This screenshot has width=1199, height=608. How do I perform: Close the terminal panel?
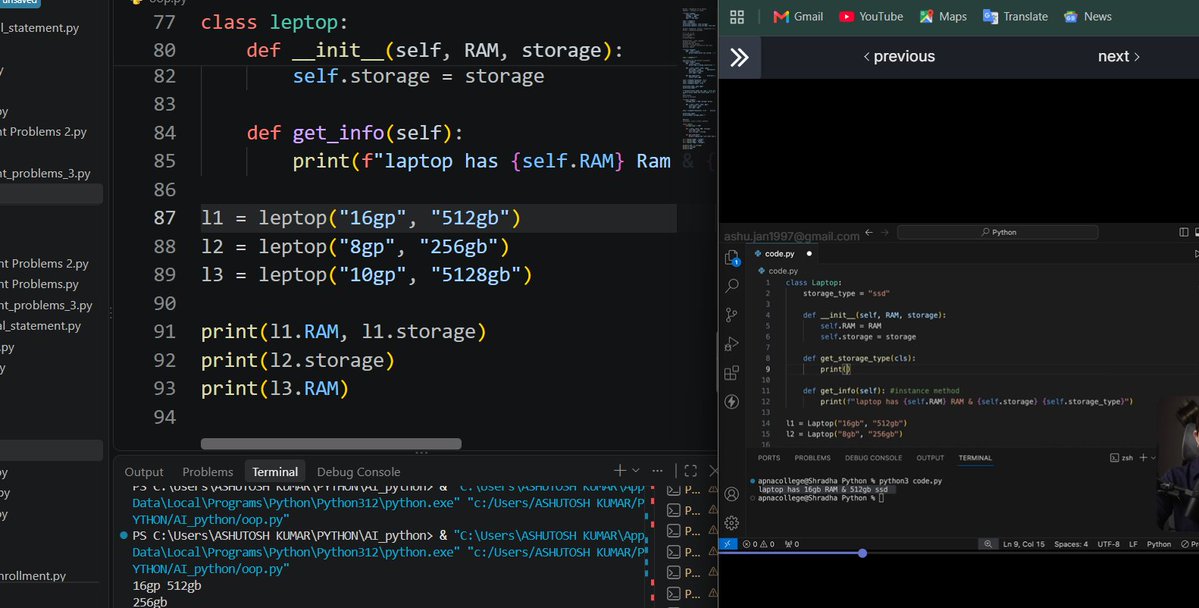coord(713,471)
